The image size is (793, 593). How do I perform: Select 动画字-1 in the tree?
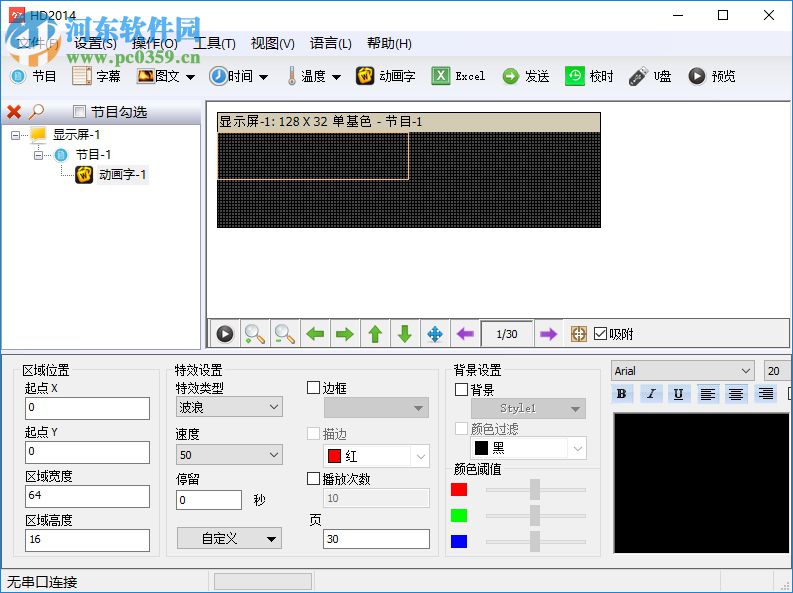(122, 174)
